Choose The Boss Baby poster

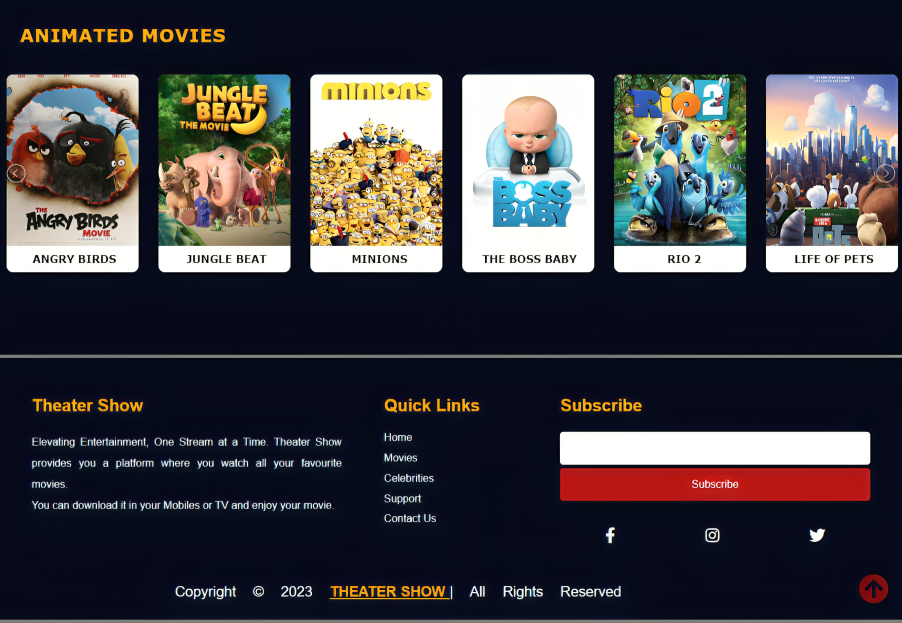click(x=528, y=162)
